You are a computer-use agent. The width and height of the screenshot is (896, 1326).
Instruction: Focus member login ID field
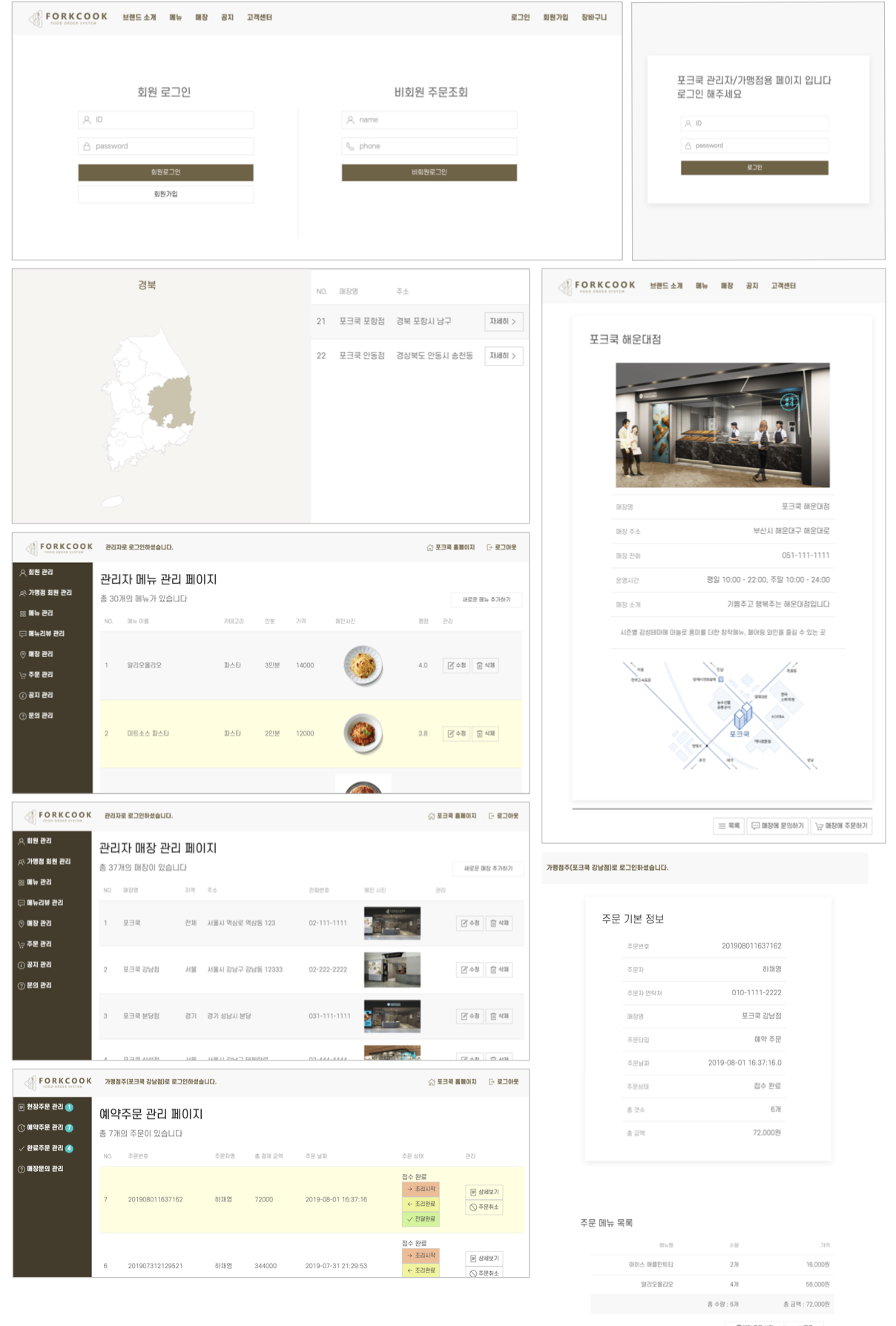click(x=165, y=120)
